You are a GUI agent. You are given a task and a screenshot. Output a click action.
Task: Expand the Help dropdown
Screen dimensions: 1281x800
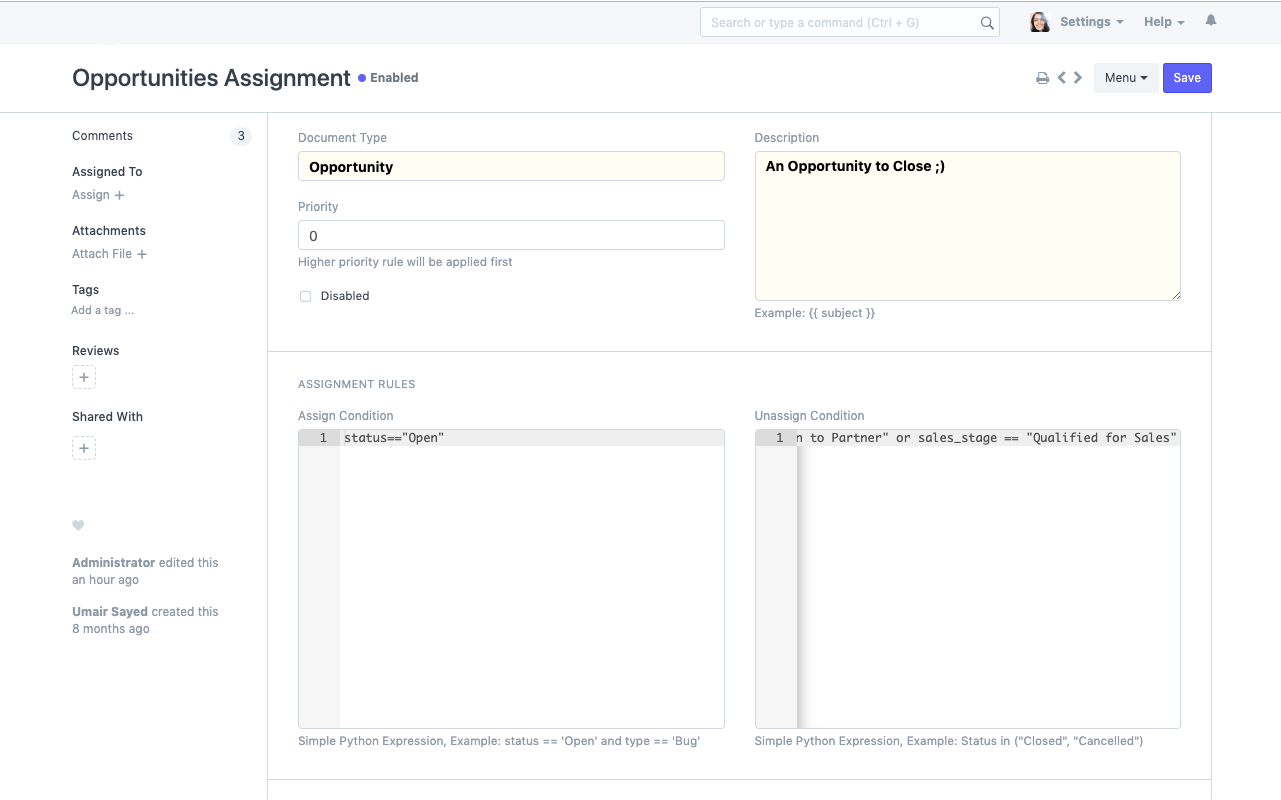click(1164, 22)
